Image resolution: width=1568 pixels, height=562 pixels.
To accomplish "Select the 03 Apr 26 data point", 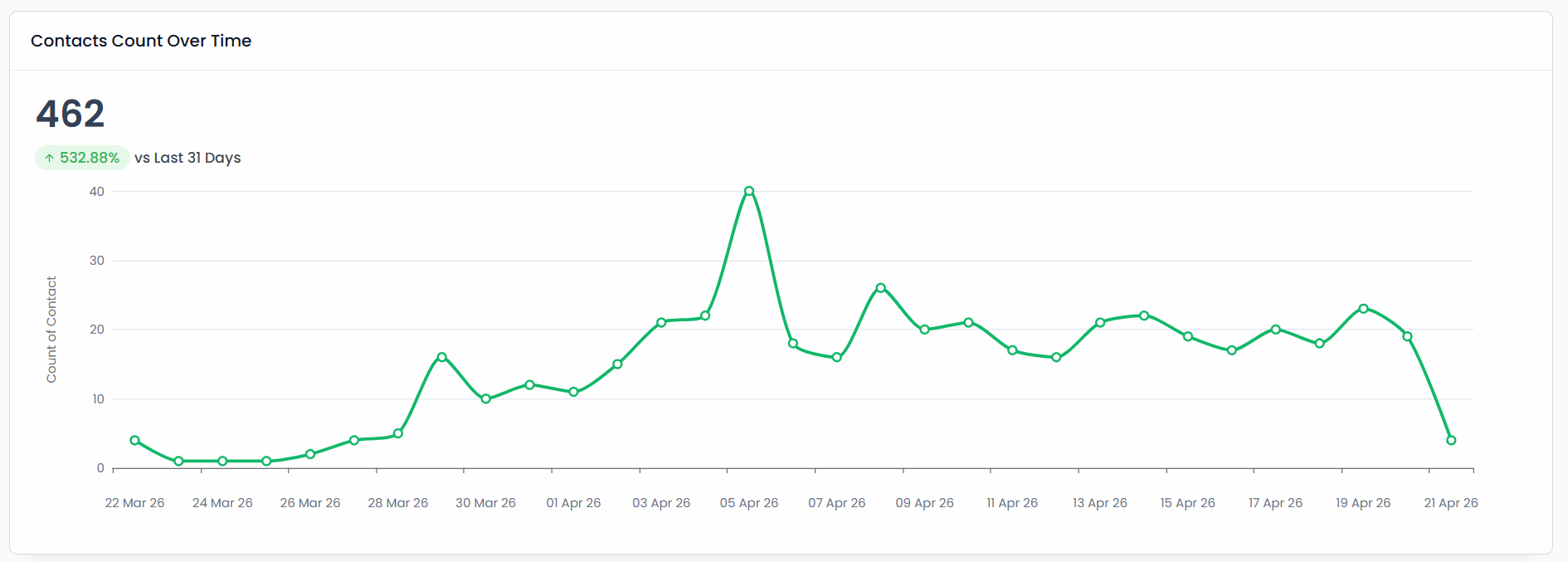I will pos(661,322).
